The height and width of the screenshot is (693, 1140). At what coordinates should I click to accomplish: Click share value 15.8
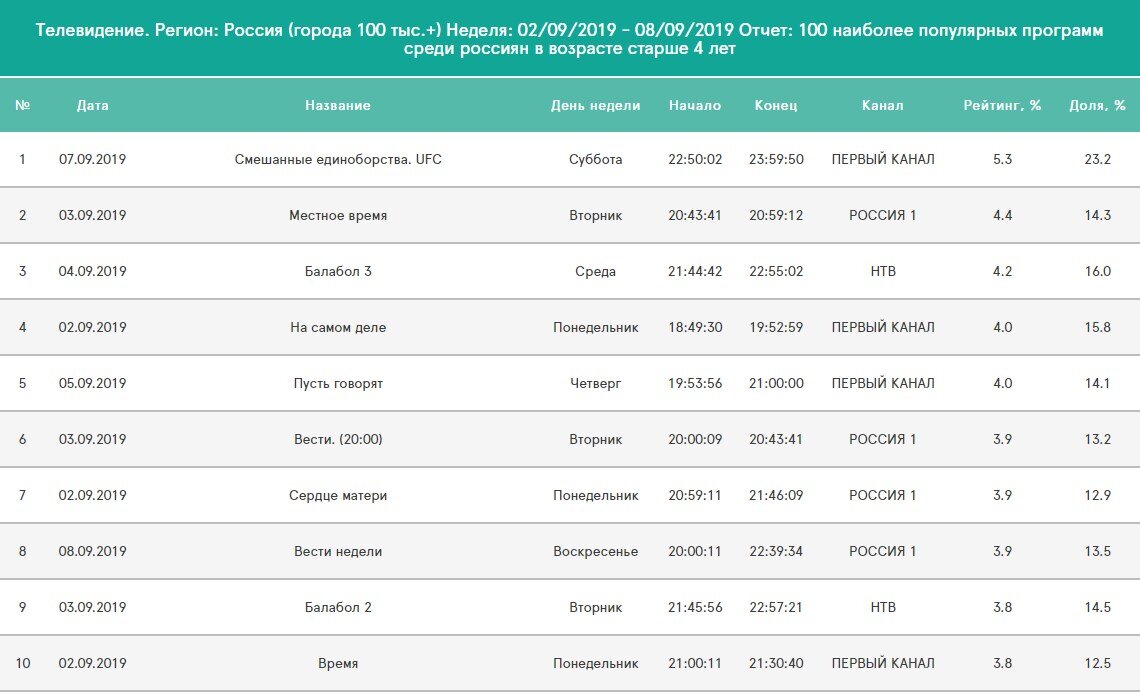coord(1098,327)
